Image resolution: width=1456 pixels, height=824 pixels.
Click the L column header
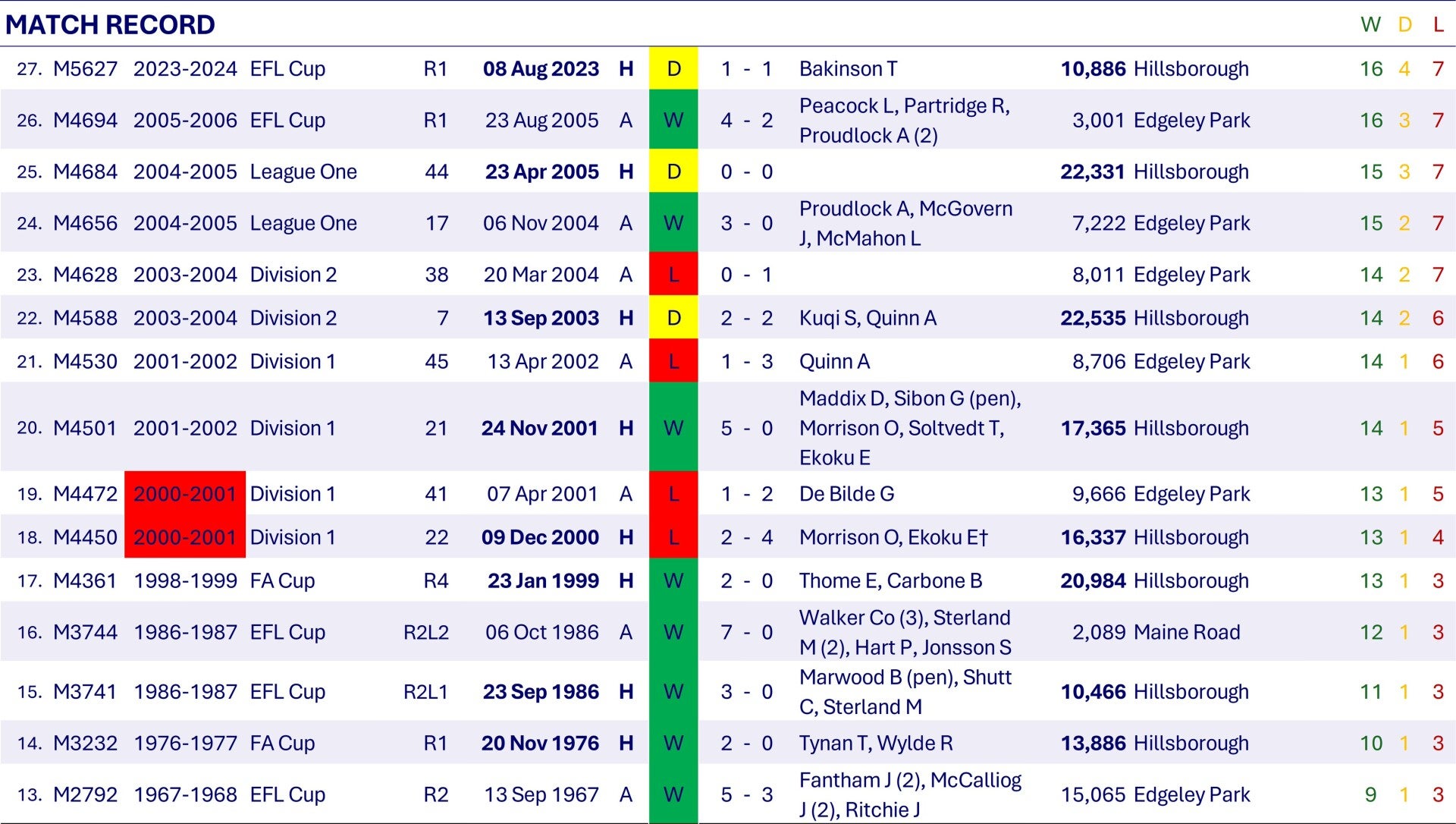(1438, 25)
